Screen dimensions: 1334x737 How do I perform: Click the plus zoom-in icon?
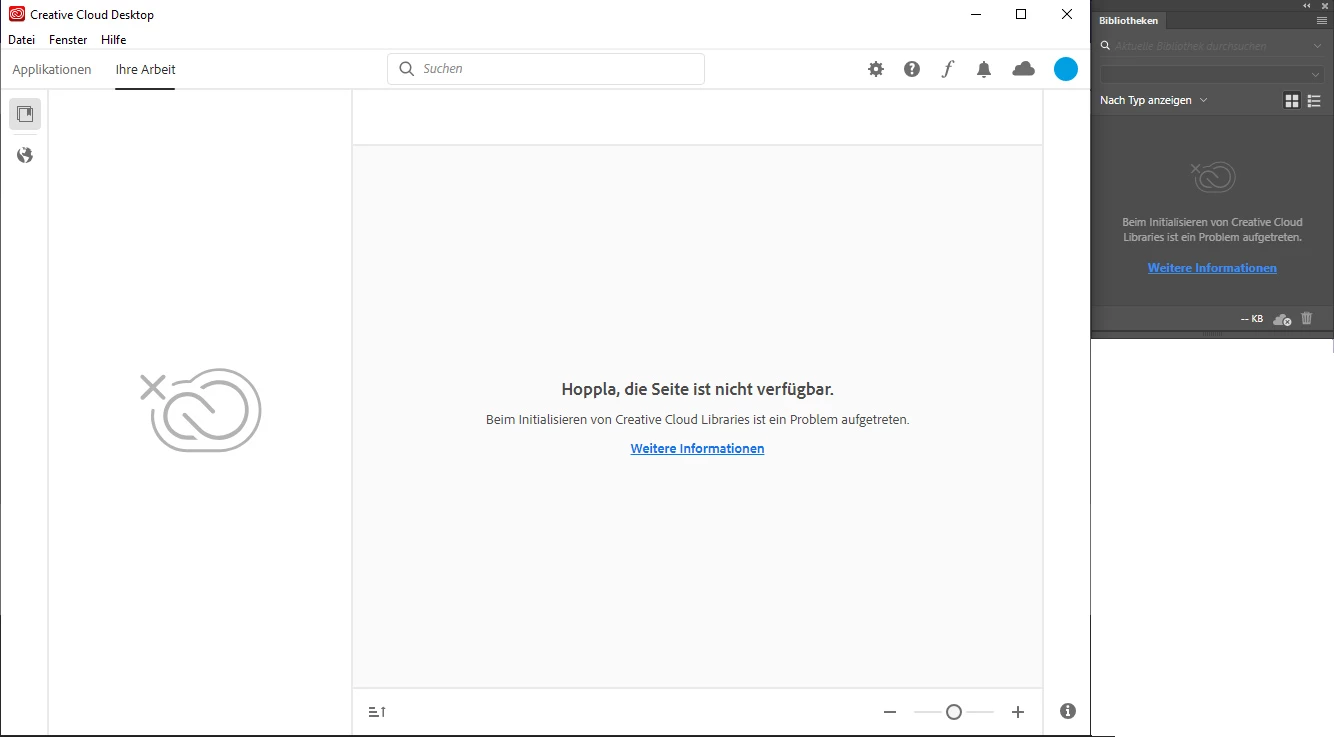[1018, 712]
